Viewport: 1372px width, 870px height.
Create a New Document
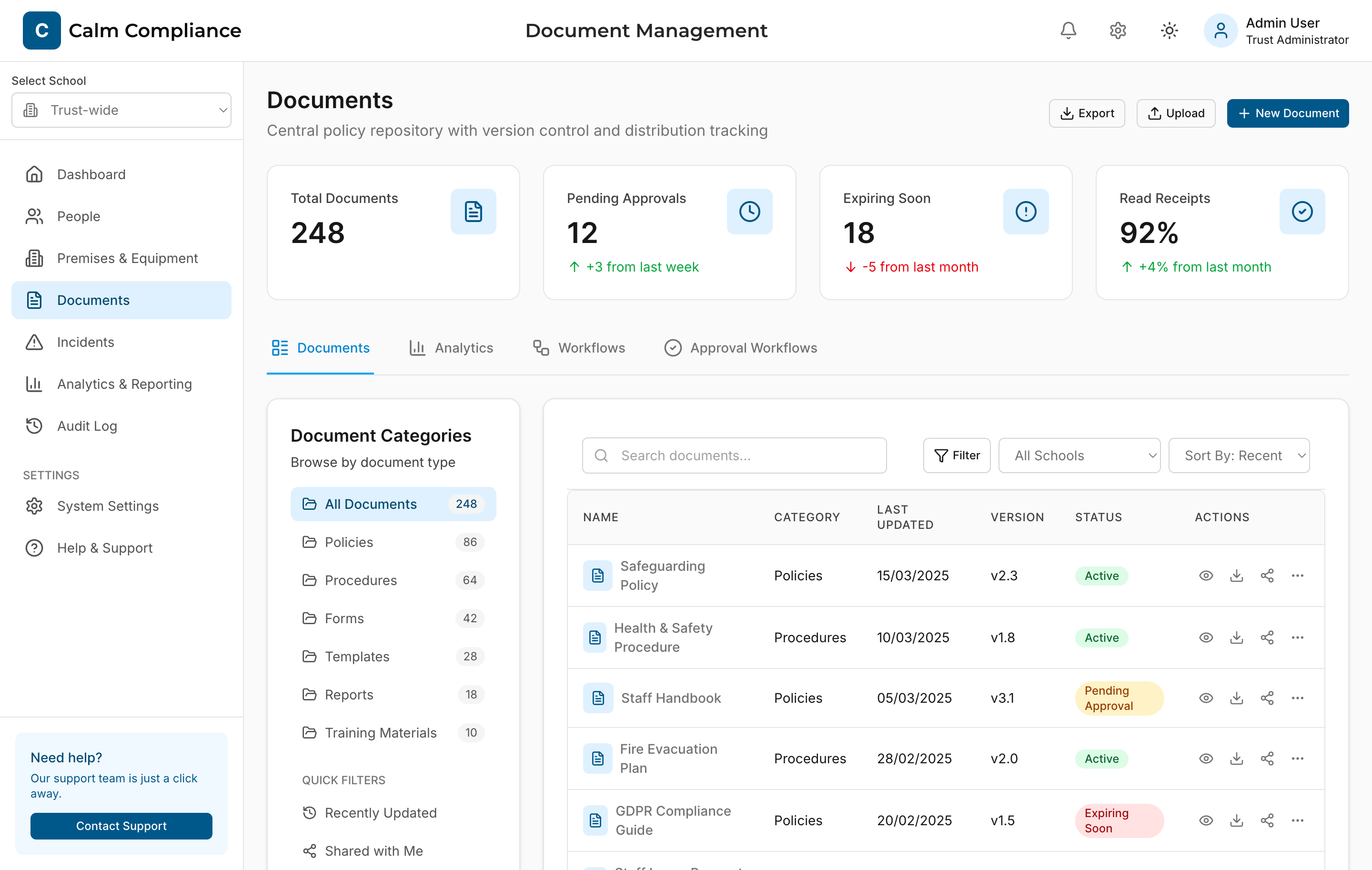tap(1287, 113)
